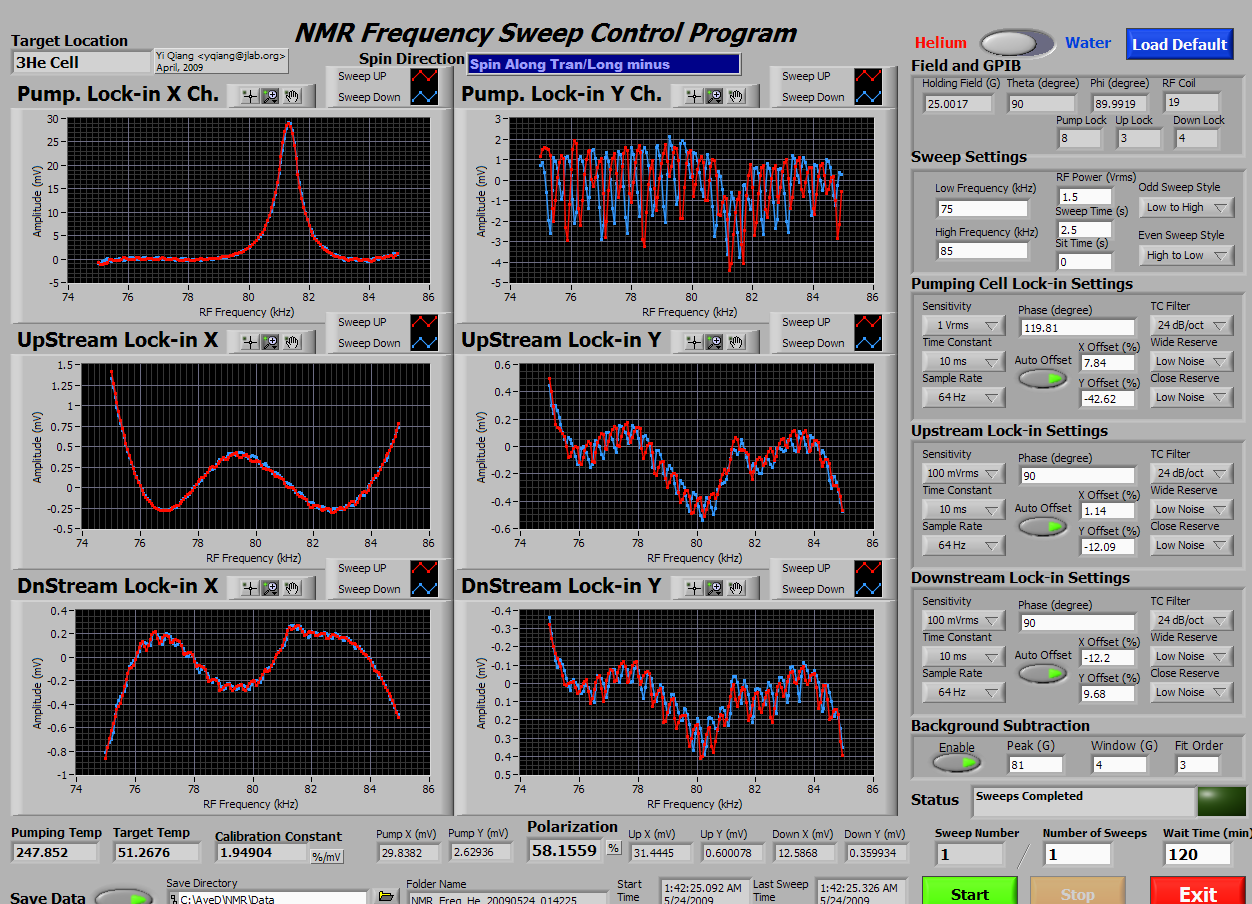Click the Low Frequency (kHz) field
The width and height of the screenshot is (1252, 904).
[x=983, y=209]
